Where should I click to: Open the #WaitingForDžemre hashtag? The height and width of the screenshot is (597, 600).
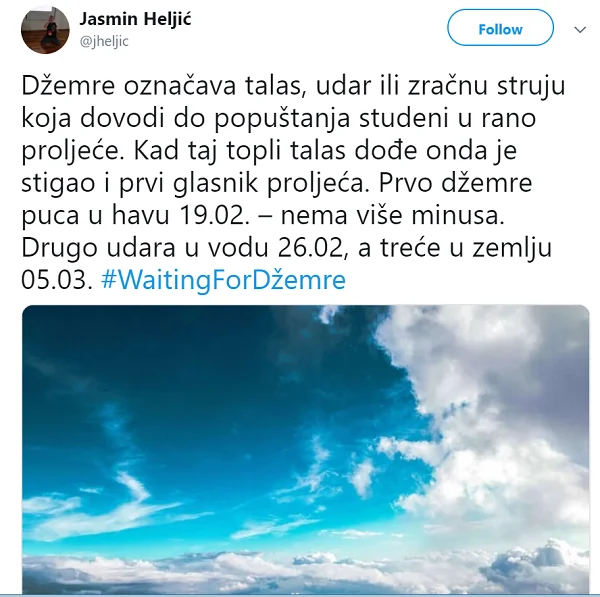pyautogui.click(x=223, y=280)
